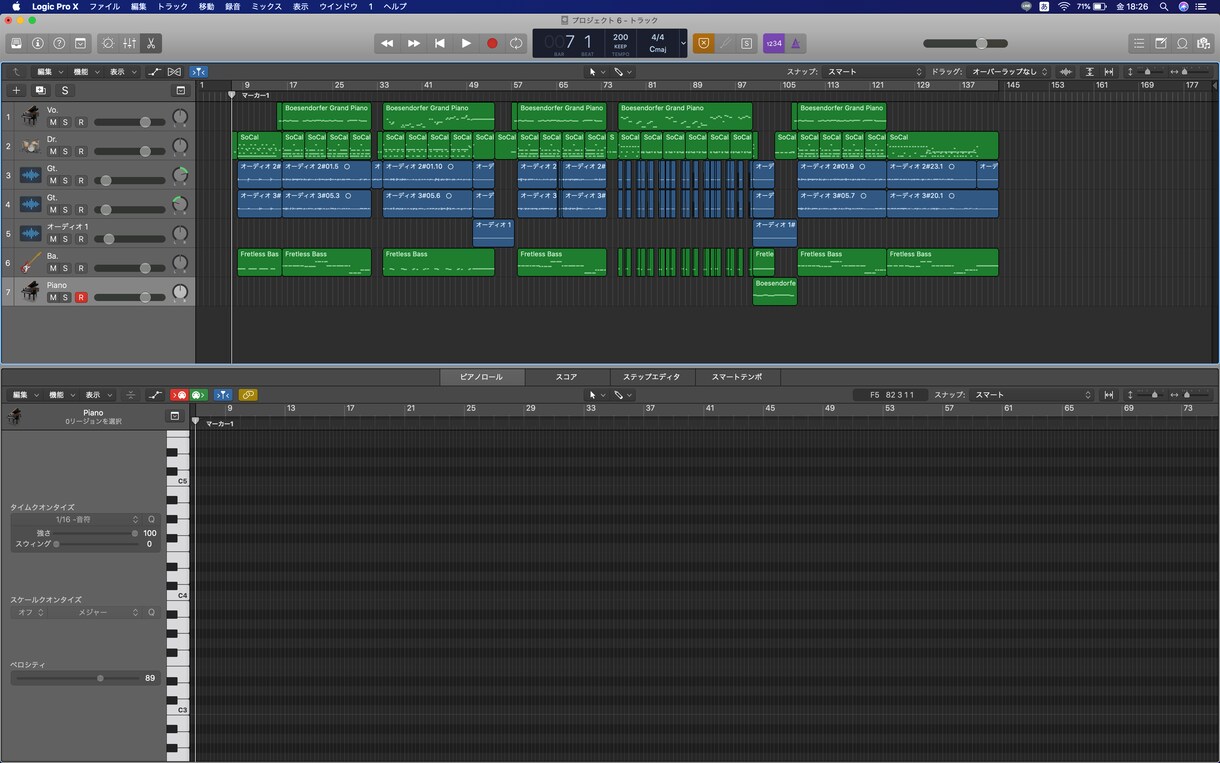Open the piano roll スナップ dropdown
1220x763 pixels.
coord(1033,395)
